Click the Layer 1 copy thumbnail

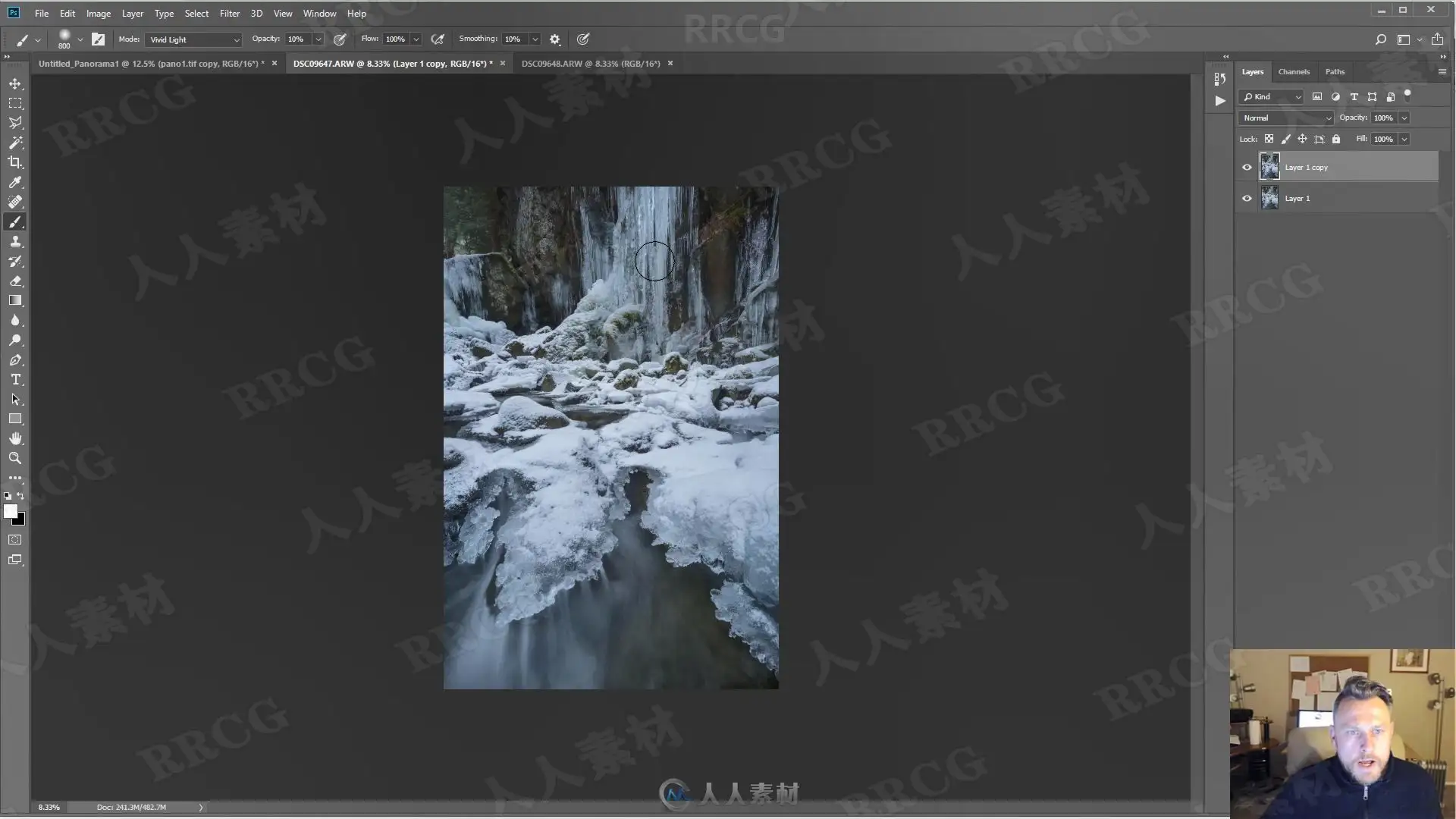click(1269, 167)
